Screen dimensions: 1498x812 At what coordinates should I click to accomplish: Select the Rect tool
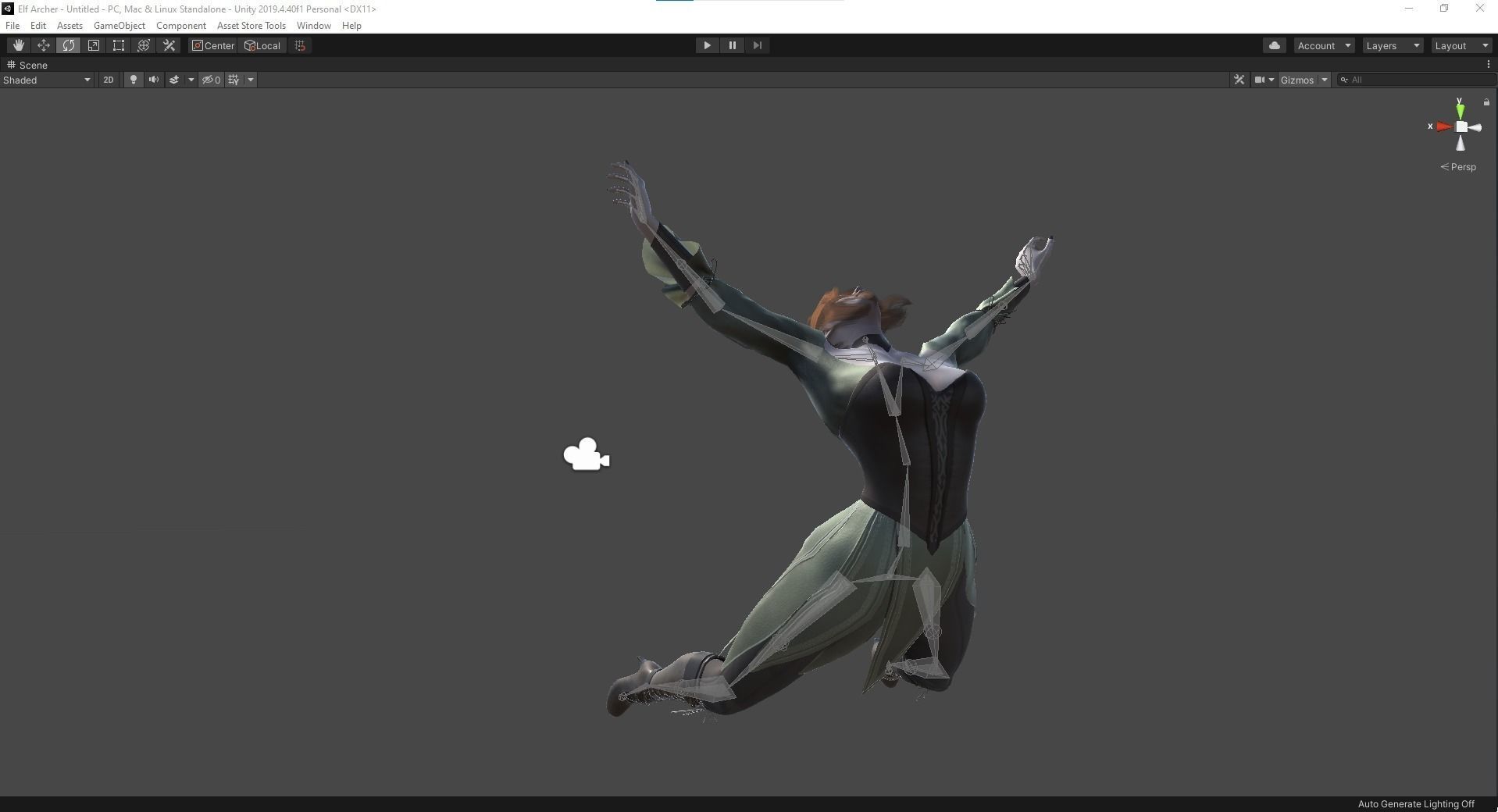pos(118,45)
